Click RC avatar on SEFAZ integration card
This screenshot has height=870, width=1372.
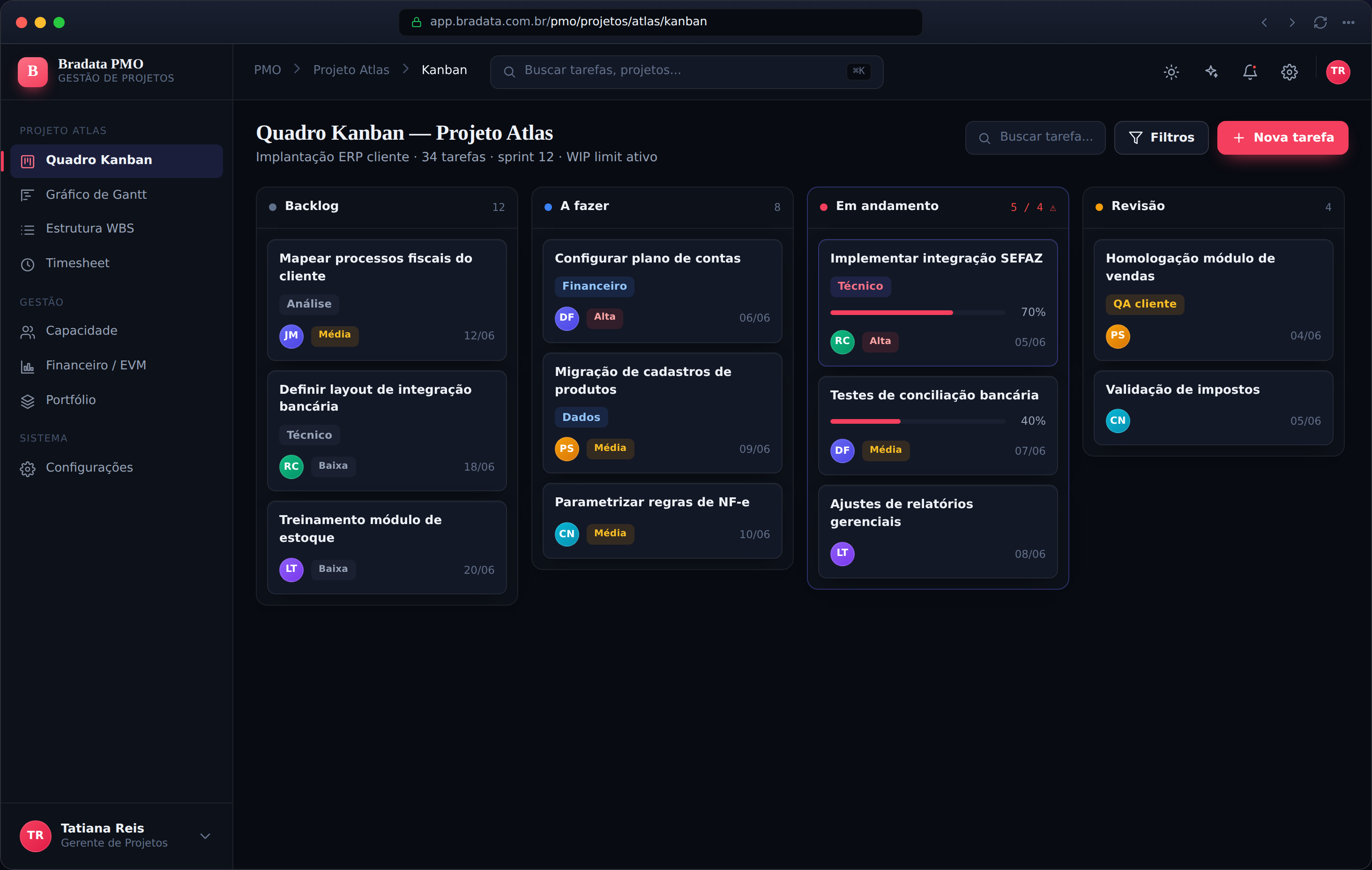842,342
